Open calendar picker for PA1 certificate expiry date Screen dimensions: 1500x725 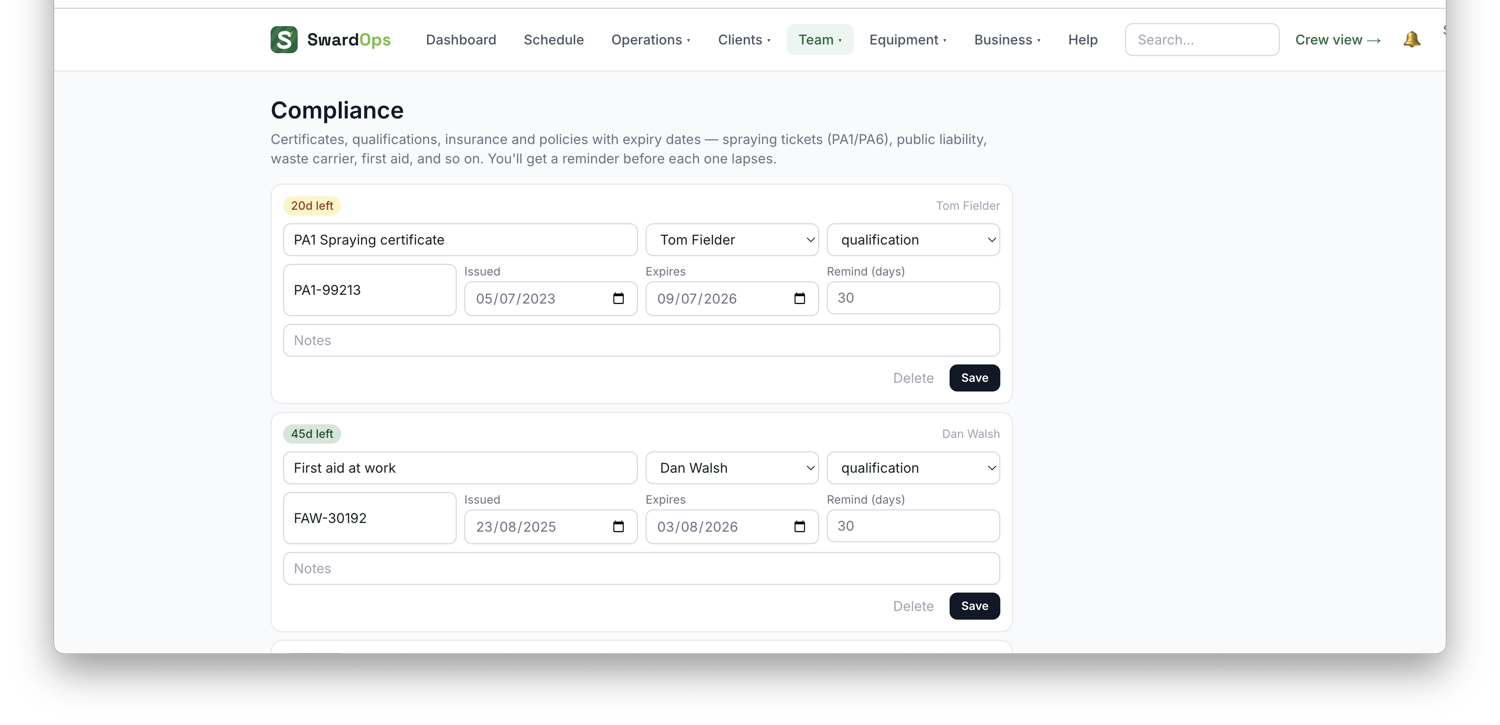coord(799,299)
